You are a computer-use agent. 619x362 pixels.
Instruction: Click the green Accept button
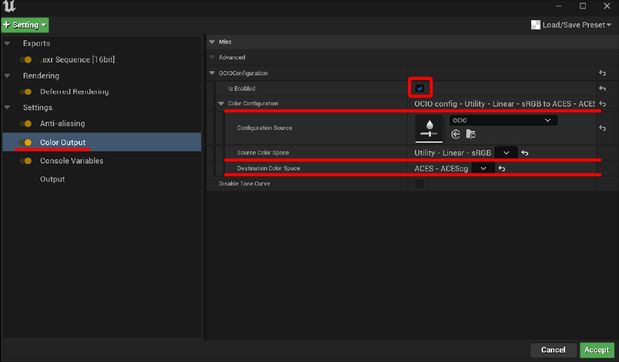click(x=596, y=350)
